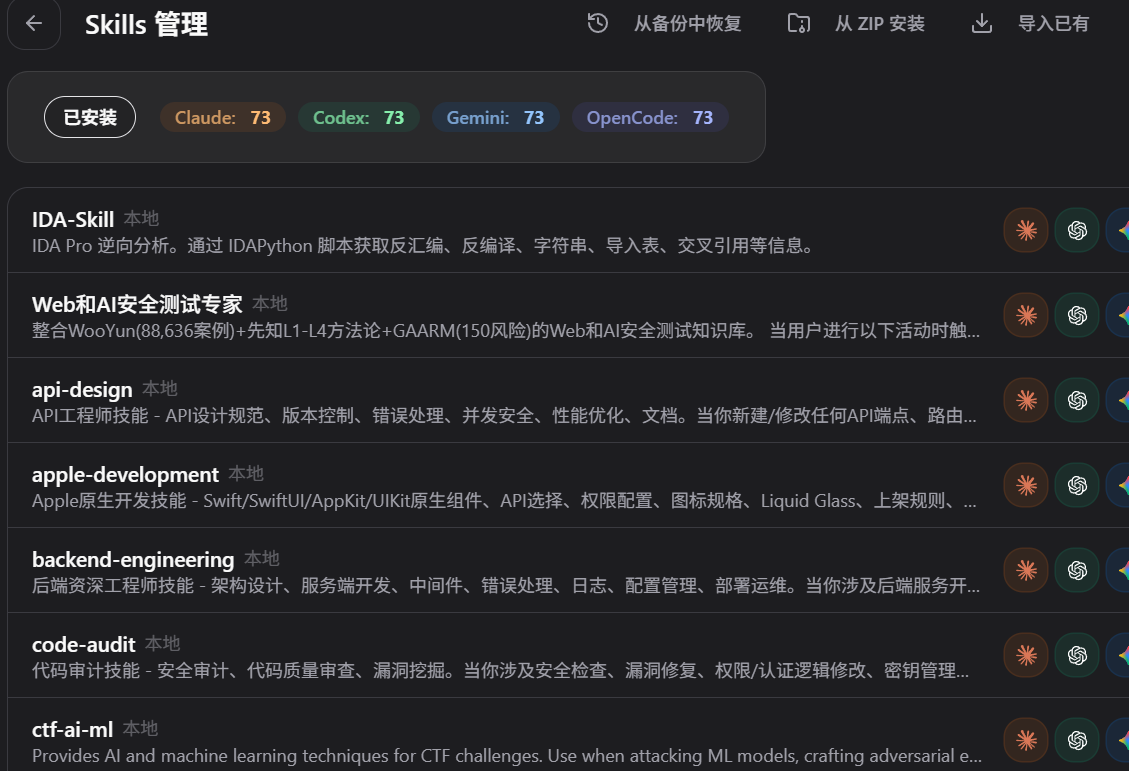Go back with the arrow button

pos(34,24)
